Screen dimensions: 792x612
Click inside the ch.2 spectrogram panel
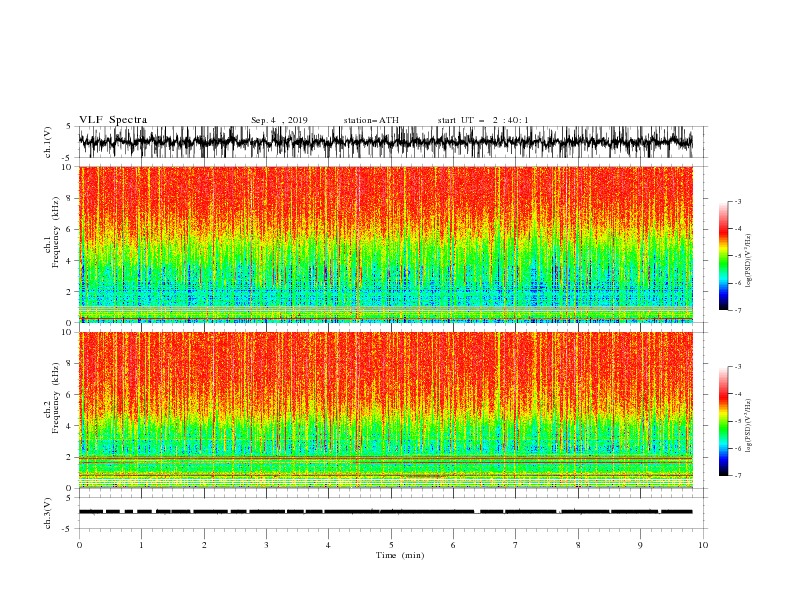pos(385,410)
